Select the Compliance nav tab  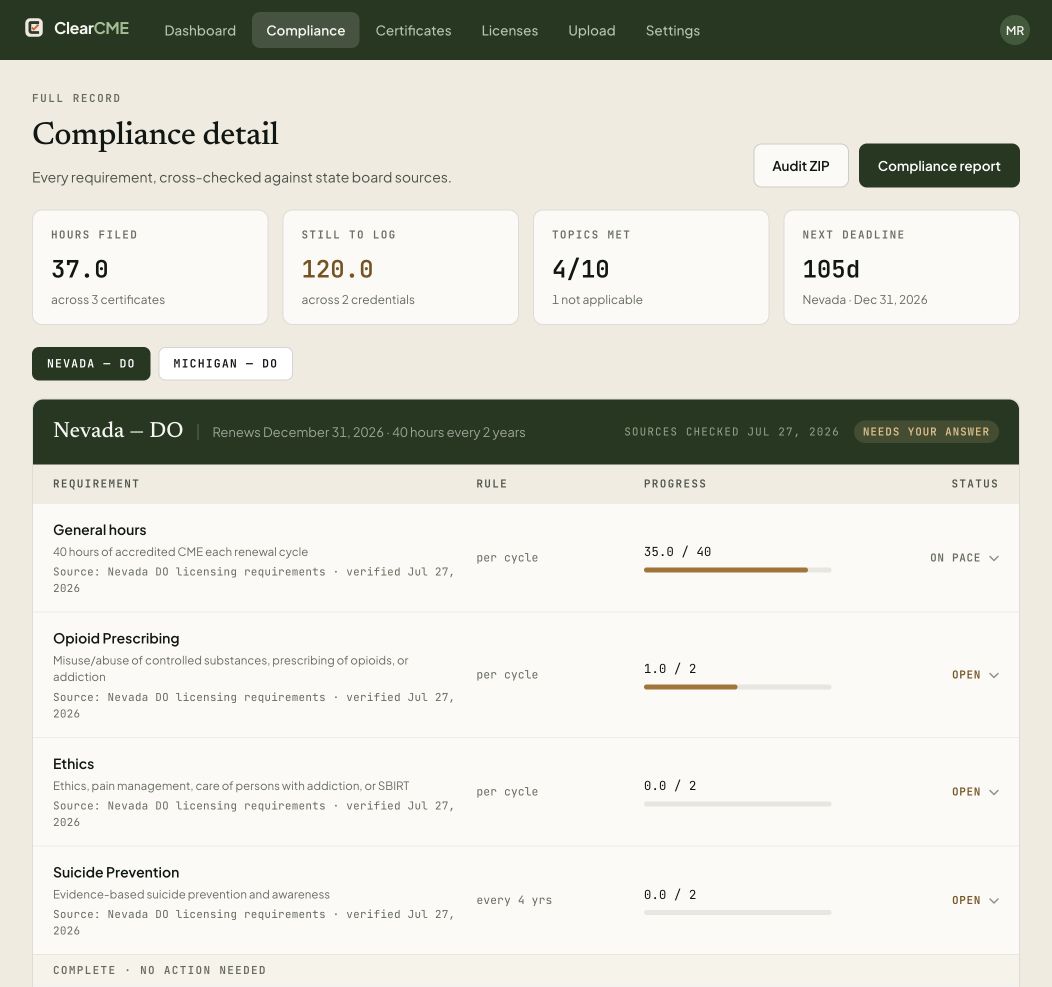(x=305, y=30)
